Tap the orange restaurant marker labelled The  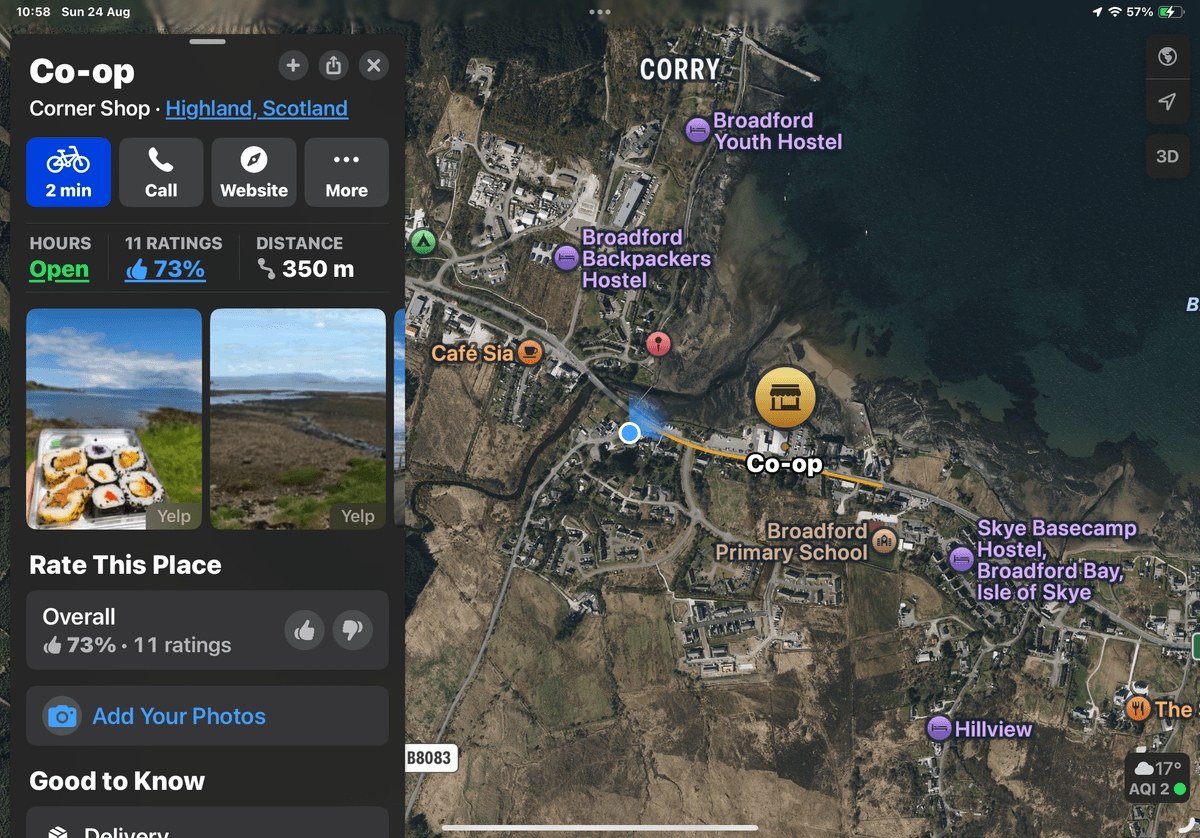[1138, 709]
